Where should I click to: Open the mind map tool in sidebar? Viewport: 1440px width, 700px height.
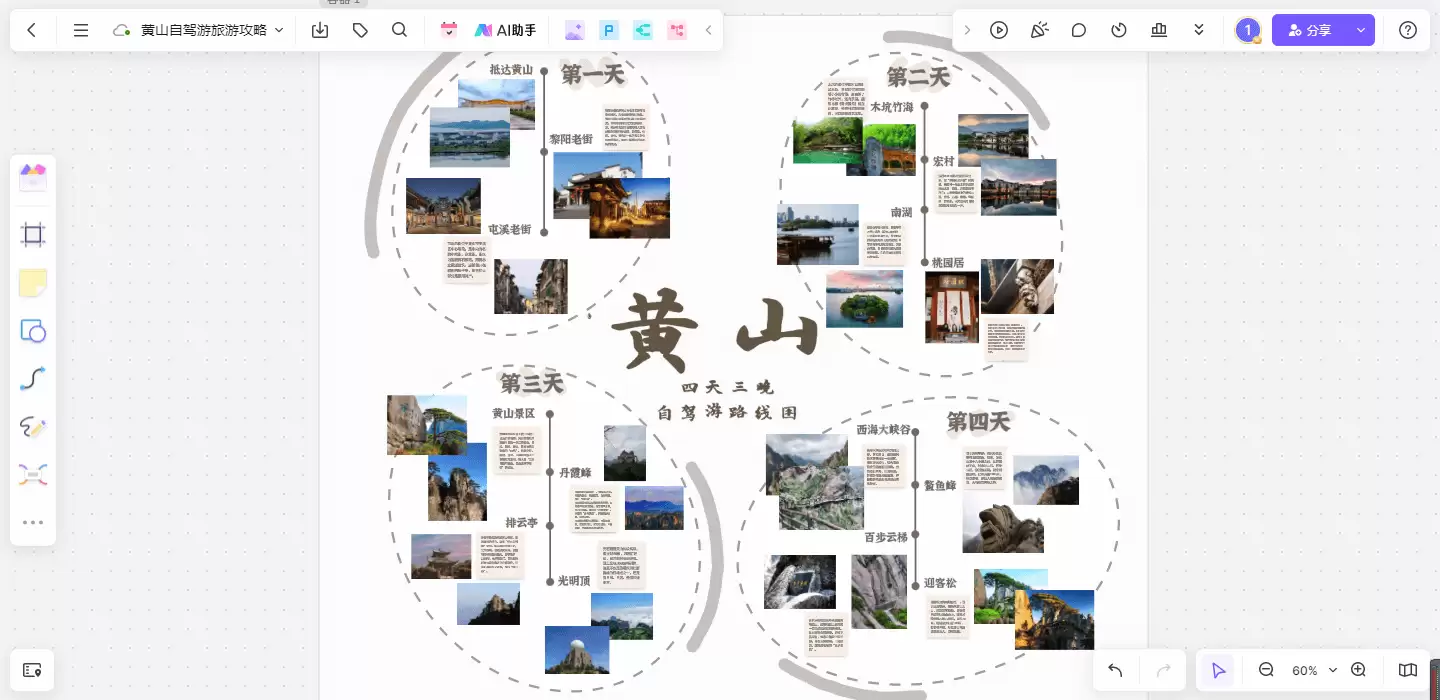pyautogui.click(x=33, y=475)
